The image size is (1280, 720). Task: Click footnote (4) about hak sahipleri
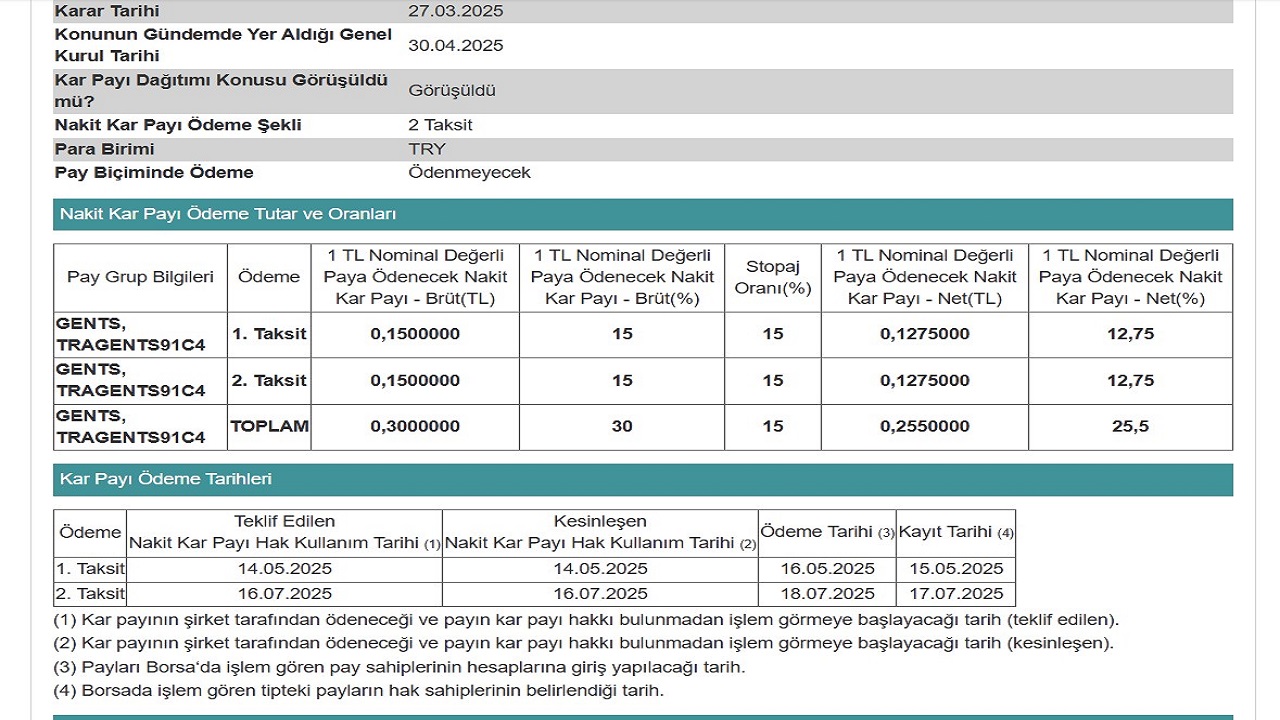[358, 690]
